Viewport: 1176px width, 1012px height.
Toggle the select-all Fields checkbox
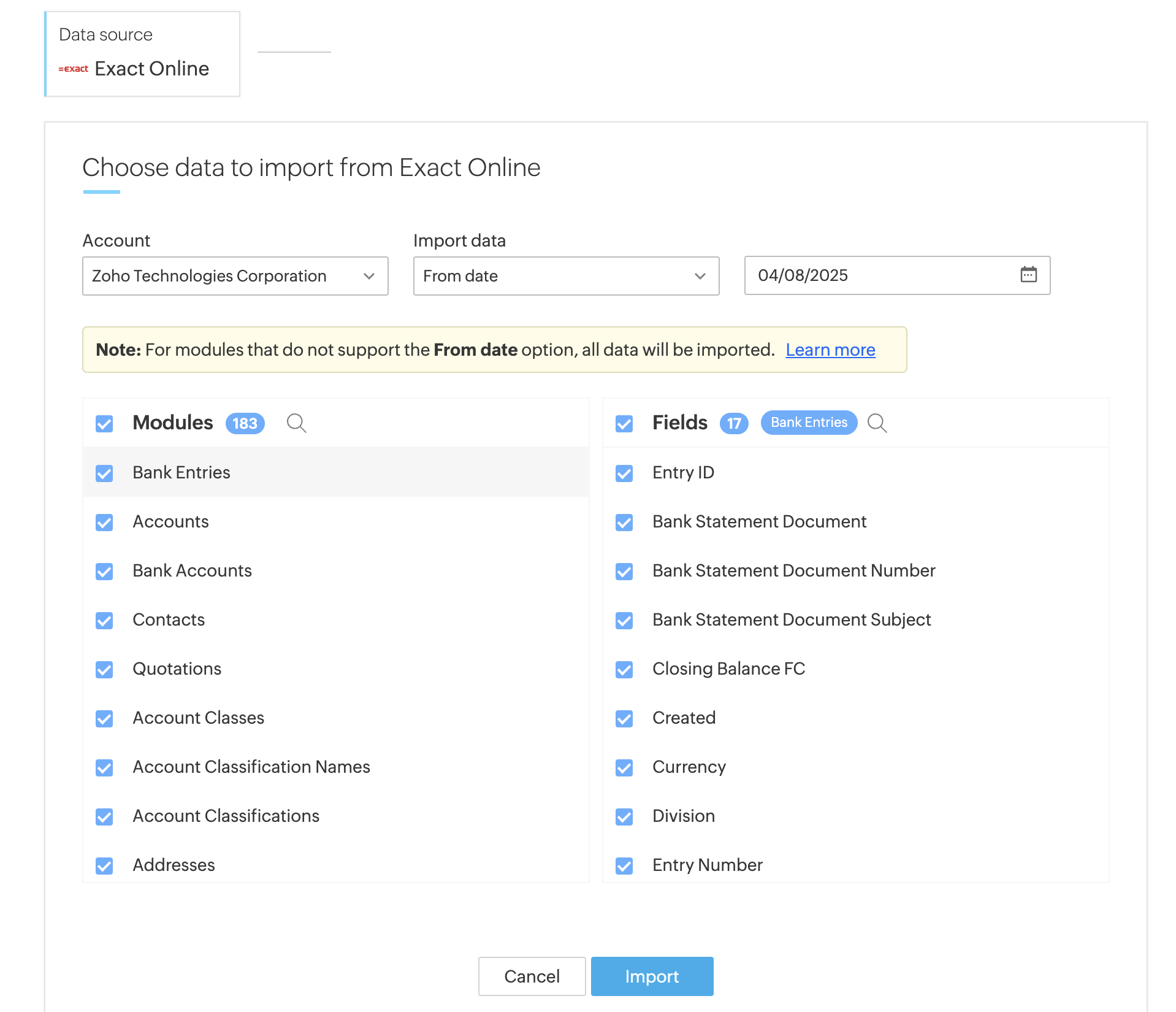point(624,424)
